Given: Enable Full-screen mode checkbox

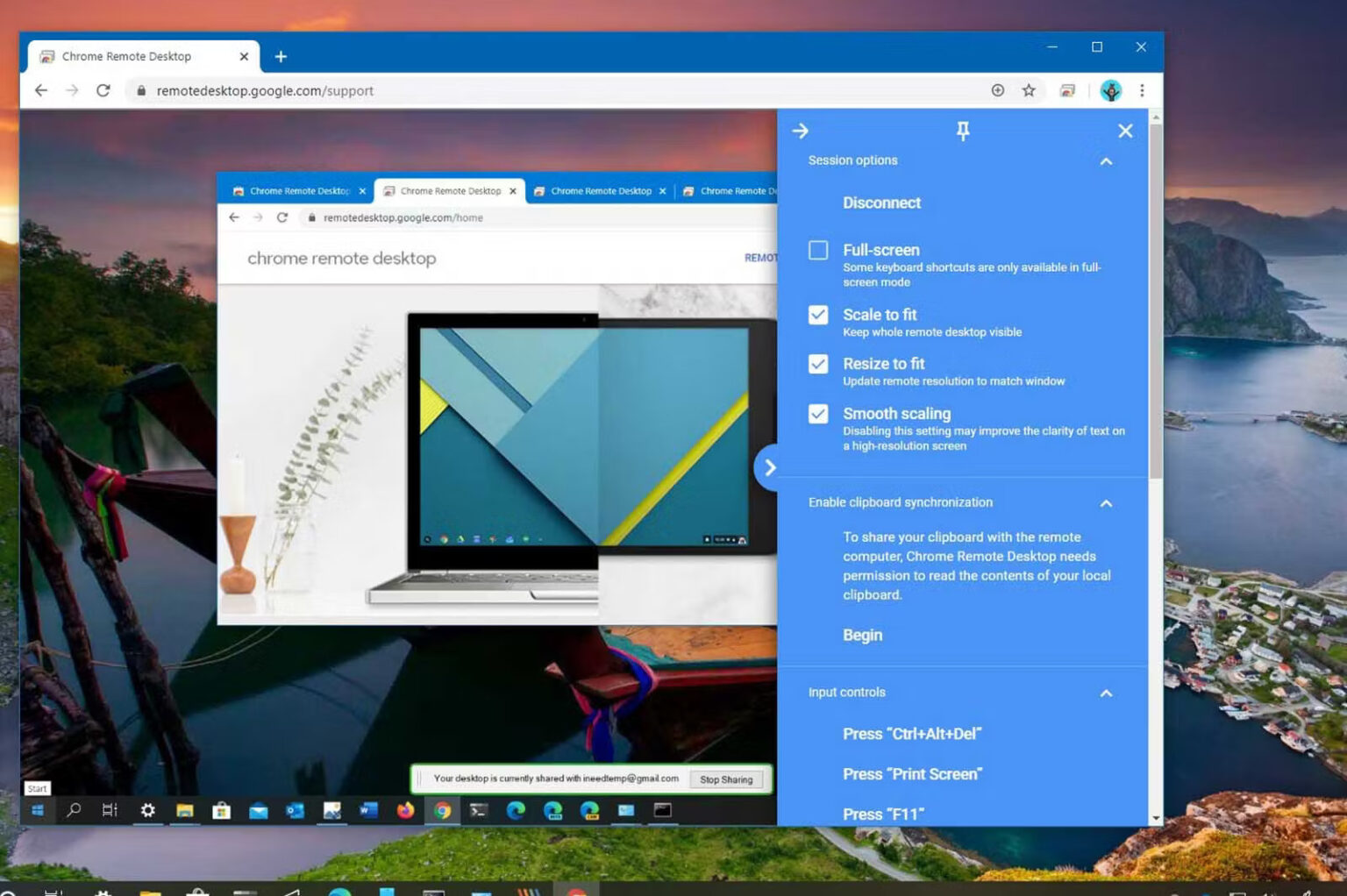Looking at the screenshot, I should 817,251.
